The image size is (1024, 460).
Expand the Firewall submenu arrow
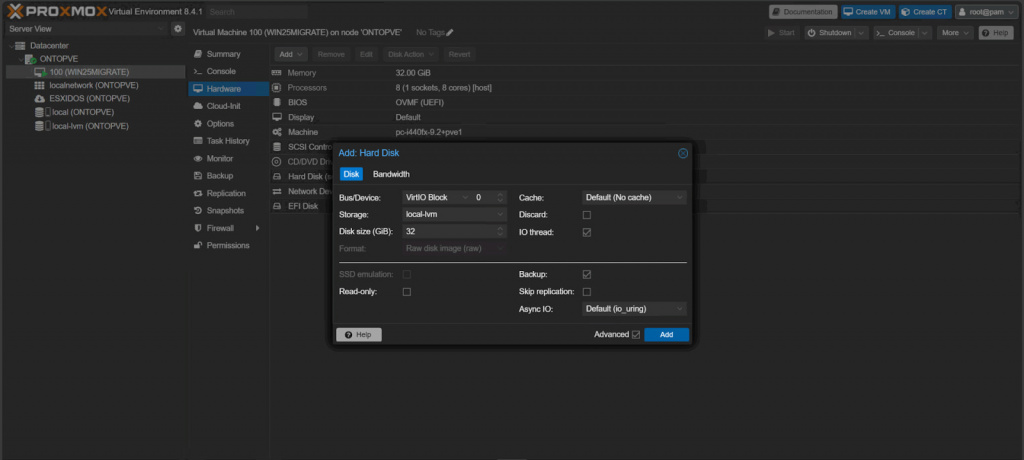257,228
